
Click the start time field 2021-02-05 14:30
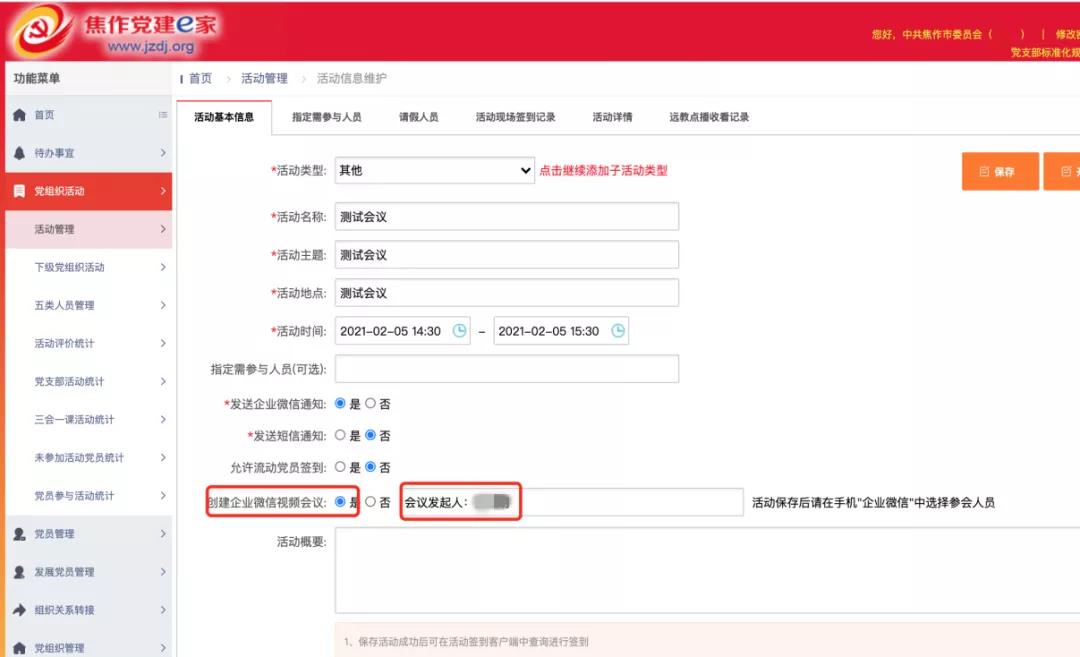[x=402, y=331]
